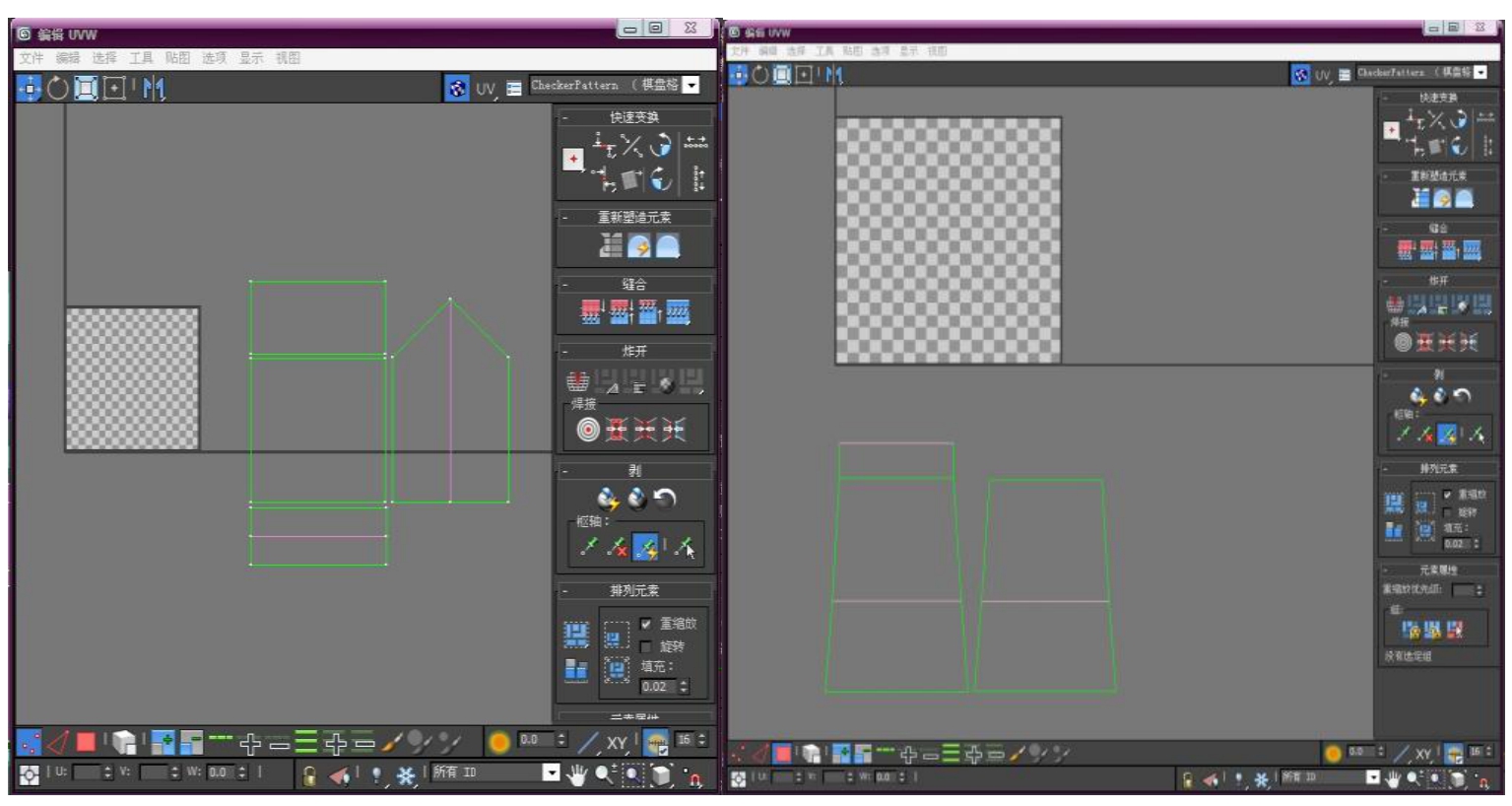Screen dimensions: 1512x806
Task: Adjust 填充 spinner in left window
Action: (684, 687)
